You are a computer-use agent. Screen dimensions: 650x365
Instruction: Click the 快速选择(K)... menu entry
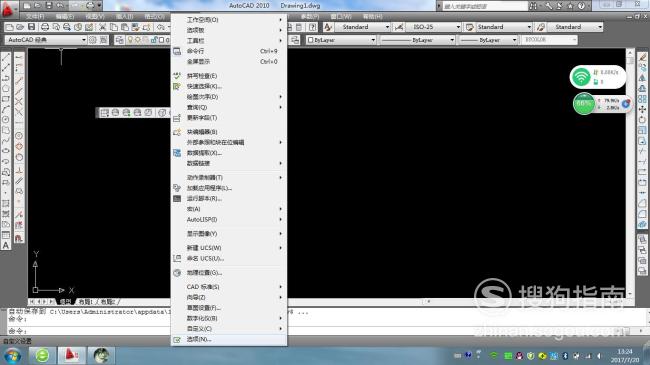coord(229,86)
